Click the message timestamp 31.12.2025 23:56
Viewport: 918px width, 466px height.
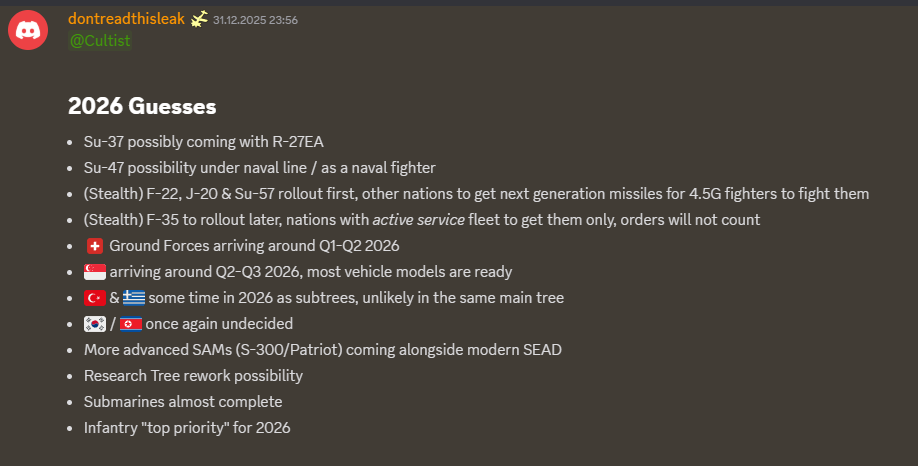pyautogui.click(x=255, y=20)
